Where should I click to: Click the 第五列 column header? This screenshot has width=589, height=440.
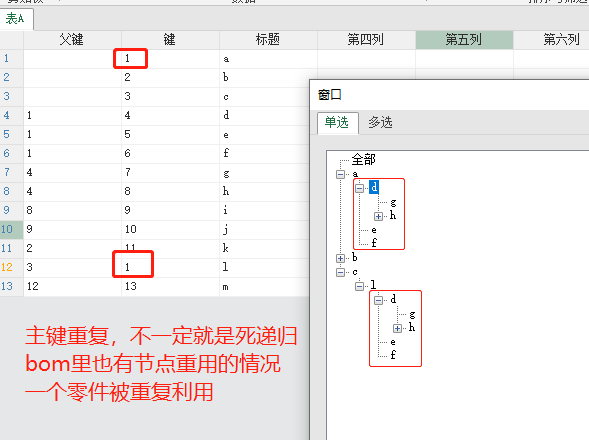[x=464, y=40]
